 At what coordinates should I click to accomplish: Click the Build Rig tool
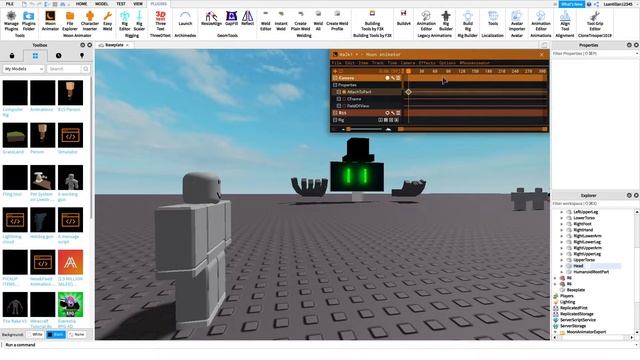(468, 21)
